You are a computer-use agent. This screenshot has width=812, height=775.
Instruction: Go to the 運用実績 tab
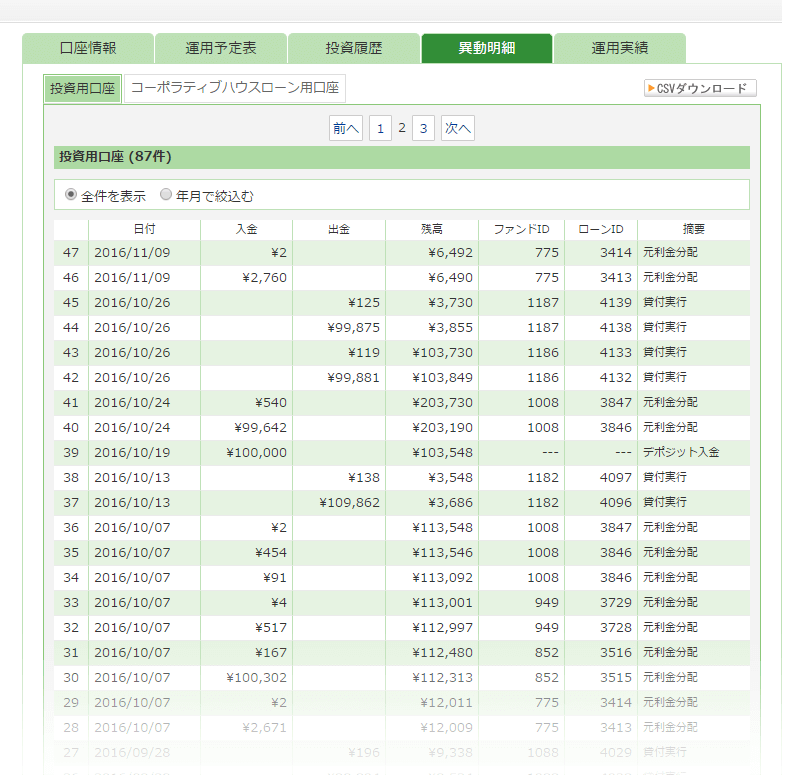coord(620,48)
